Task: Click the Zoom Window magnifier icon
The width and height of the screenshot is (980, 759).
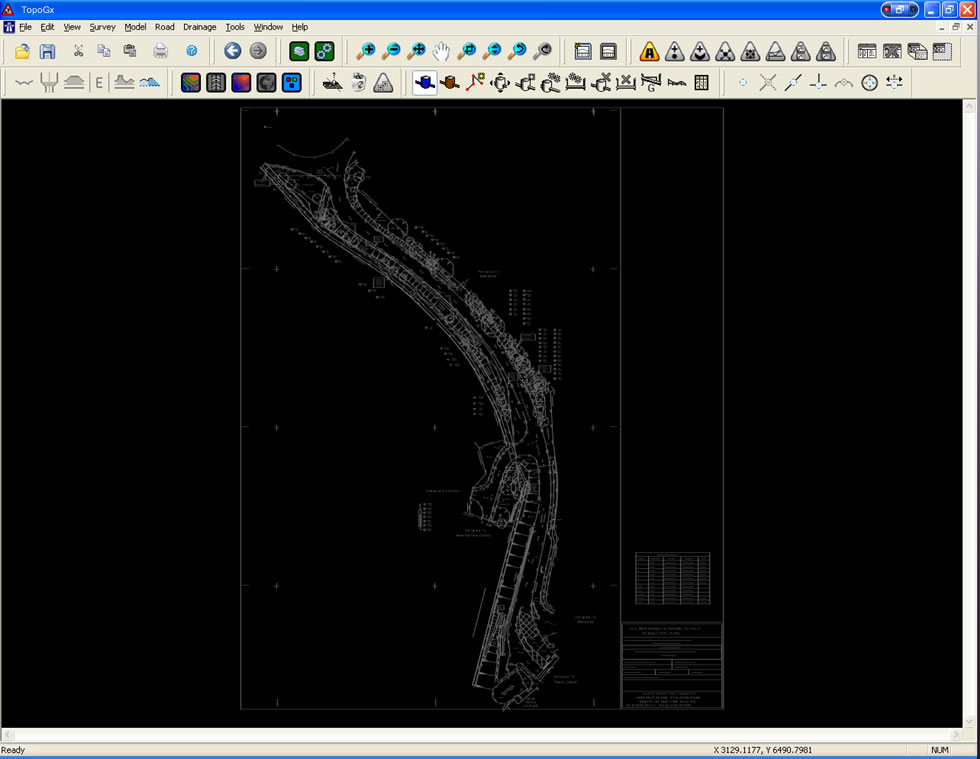Action: pos(467,51)
